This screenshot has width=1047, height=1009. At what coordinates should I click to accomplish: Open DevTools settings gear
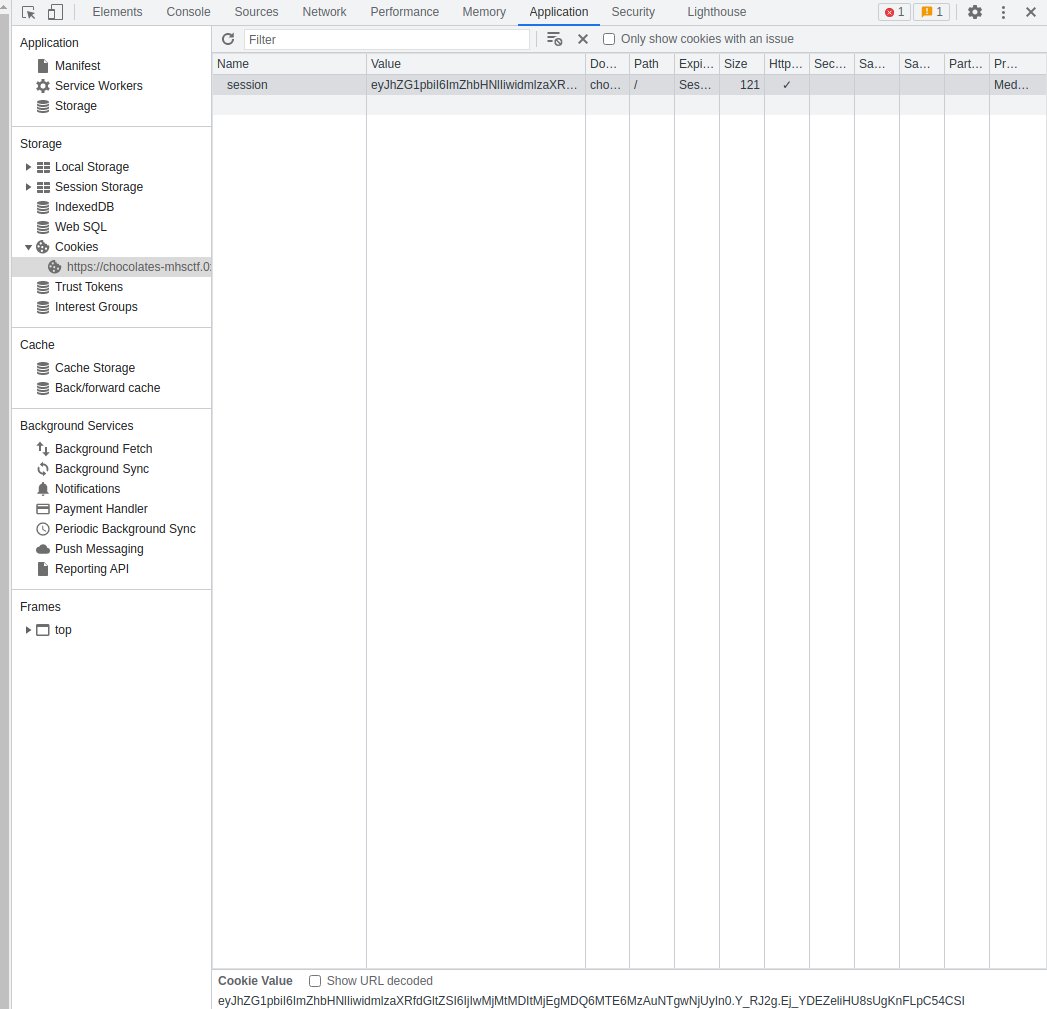[973, 11]
